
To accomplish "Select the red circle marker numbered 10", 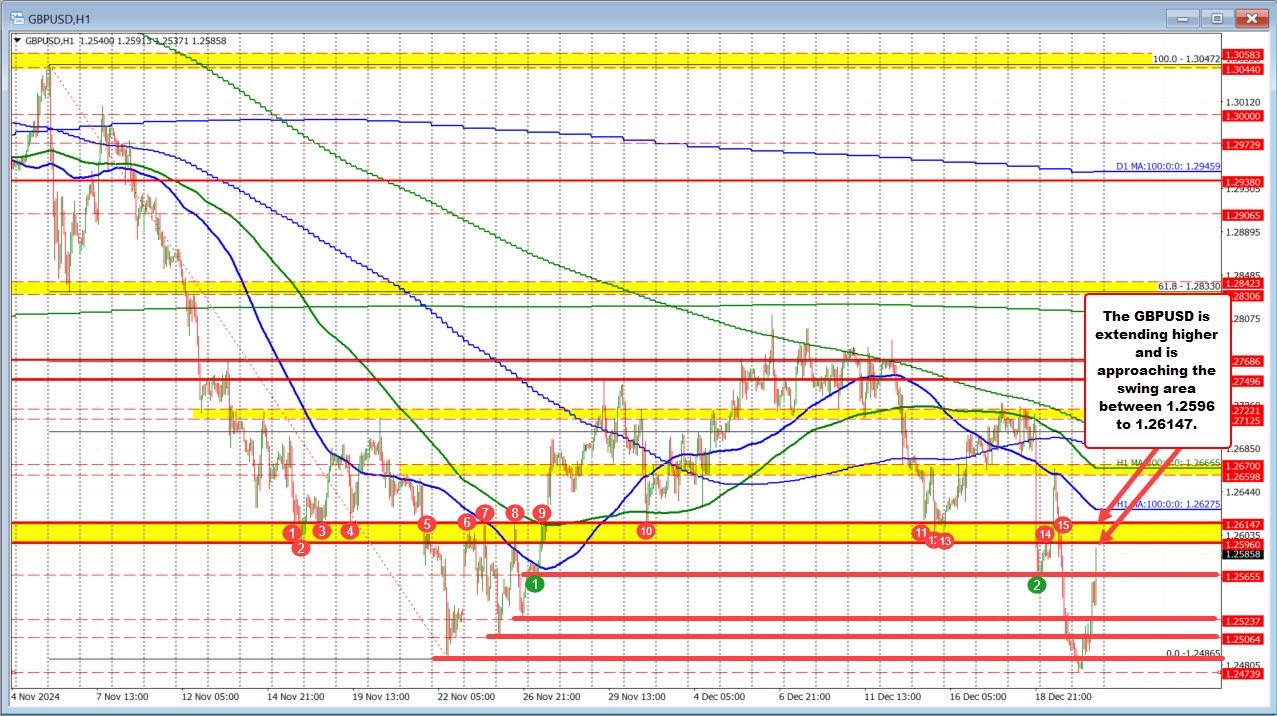I will click(x=645, y=531).
